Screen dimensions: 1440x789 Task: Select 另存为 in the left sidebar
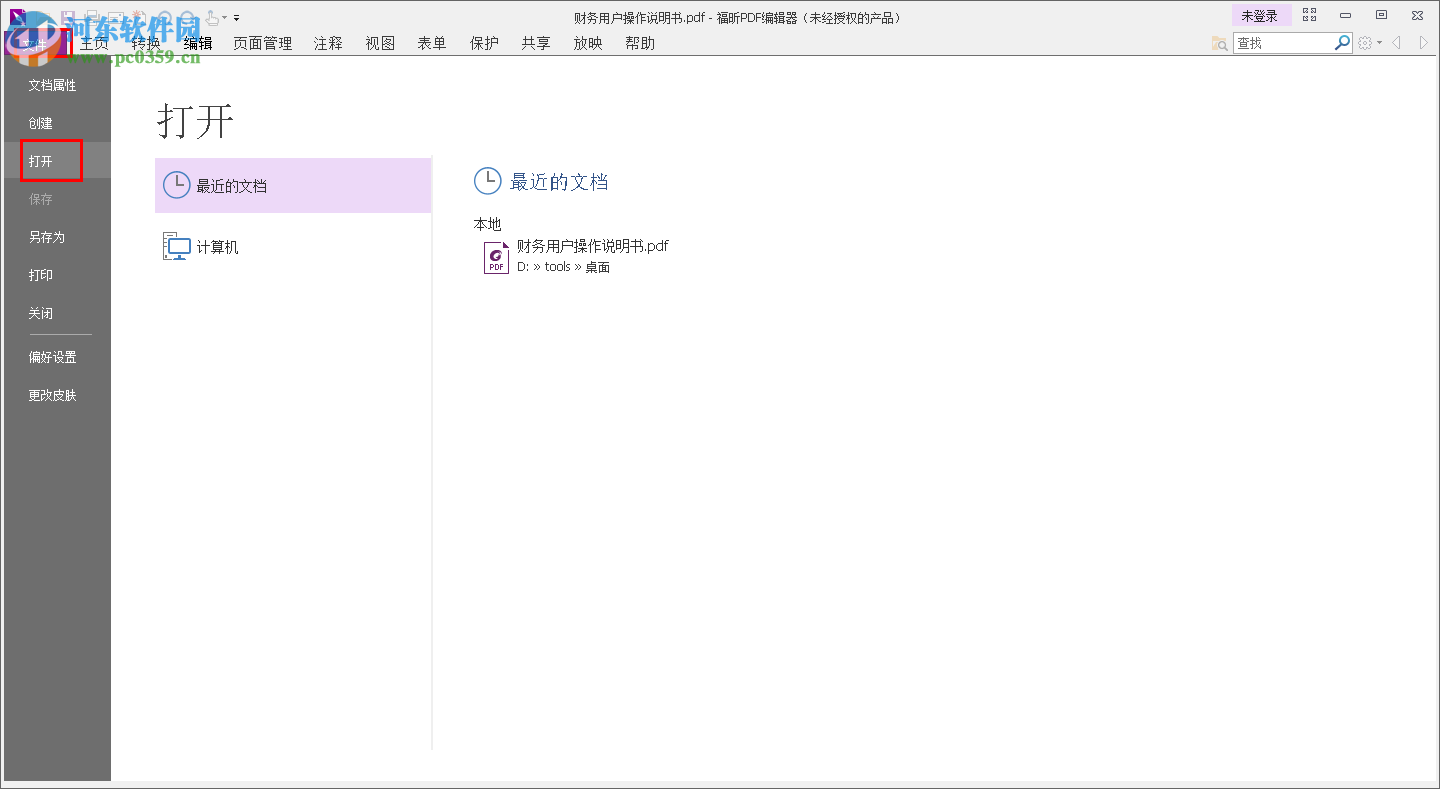[x=46, y=237]
